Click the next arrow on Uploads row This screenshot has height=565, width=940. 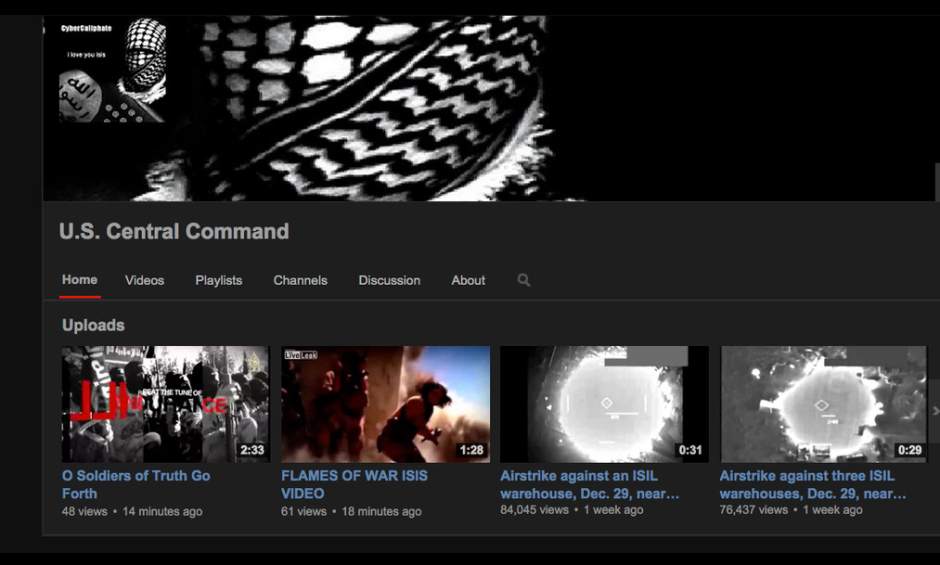(935, 410)
